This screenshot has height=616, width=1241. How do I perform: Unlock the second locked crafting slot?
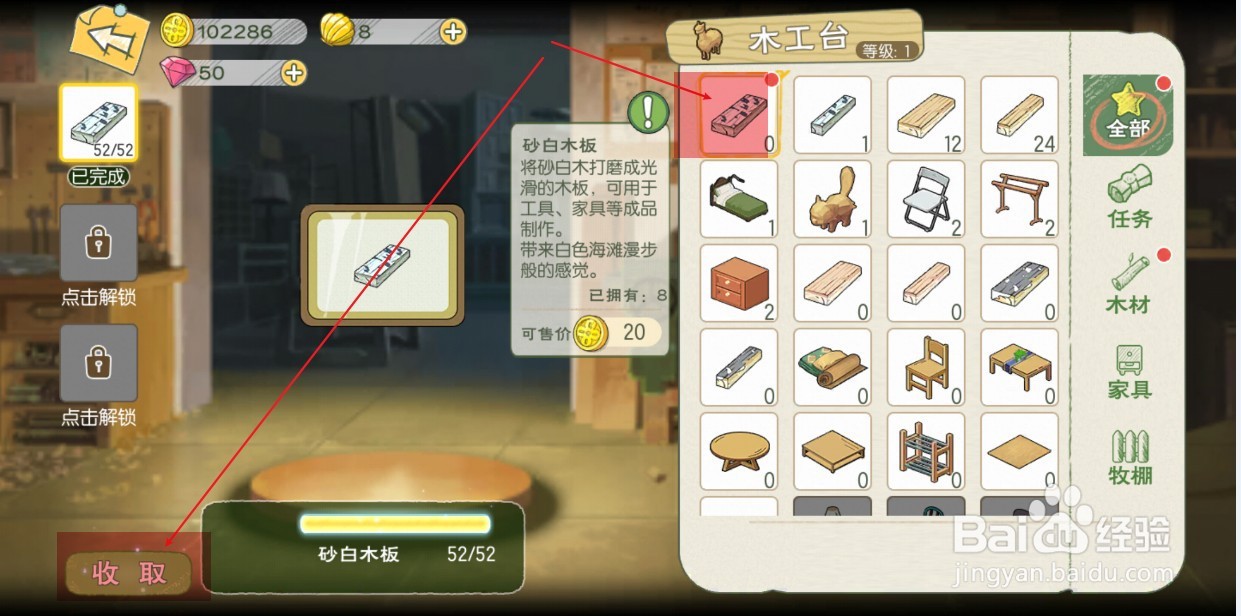pyautogui.click(x=98, y=363)
